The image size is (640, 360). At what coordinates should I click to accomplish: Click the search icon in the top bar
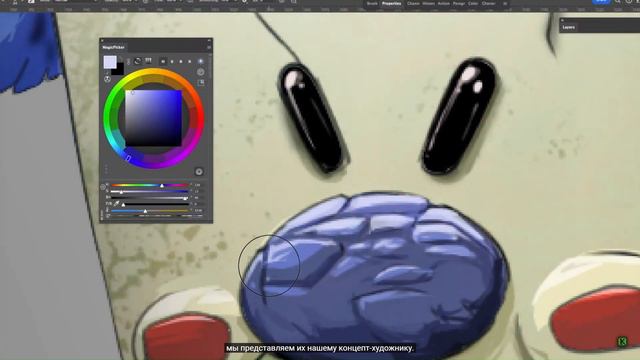(x=618, y=2)
